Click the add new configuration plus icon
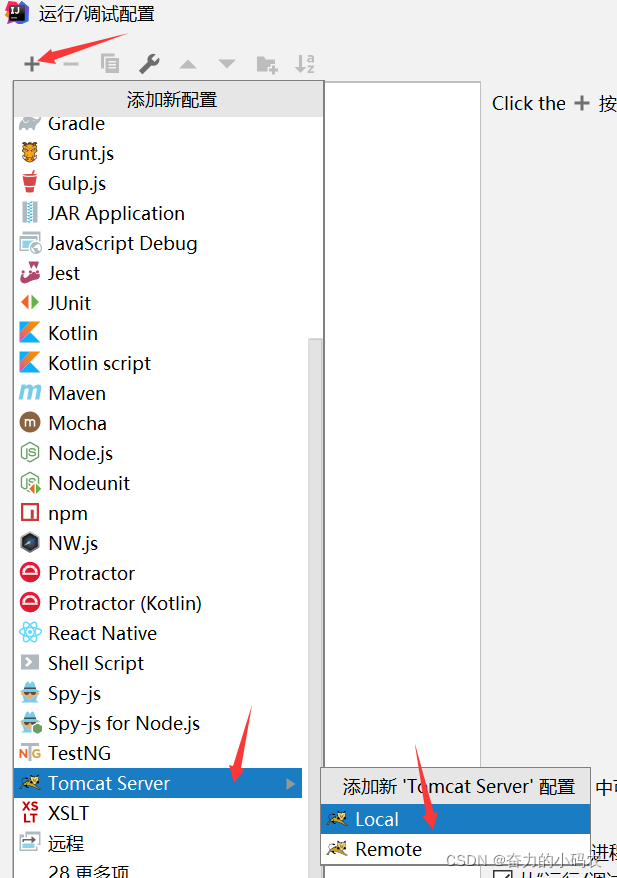The height and width of the screenshot is (878, 617). (x=32, y=64)
